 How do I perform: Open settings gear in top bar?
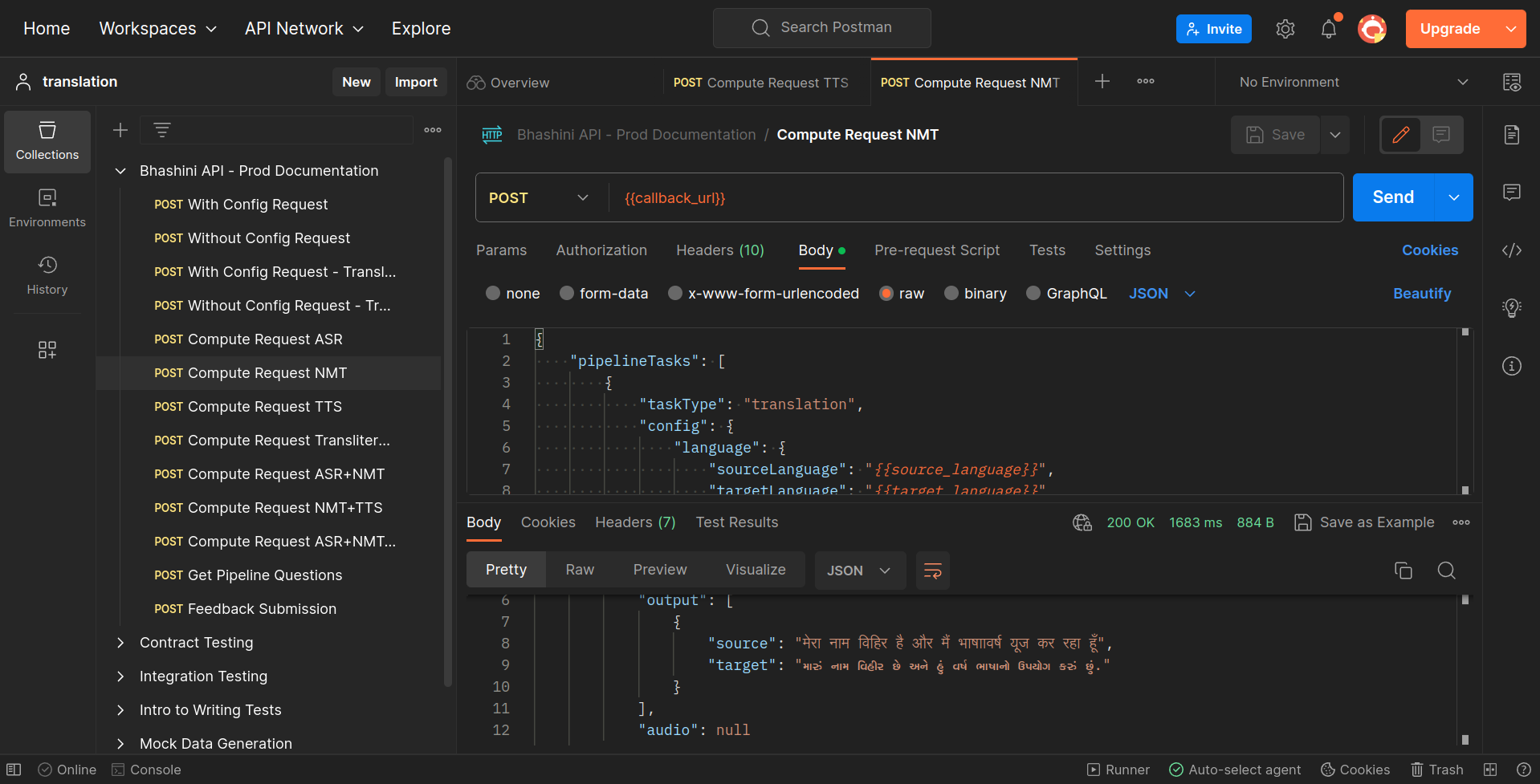pyautogui.click(x=1285, y=30)
